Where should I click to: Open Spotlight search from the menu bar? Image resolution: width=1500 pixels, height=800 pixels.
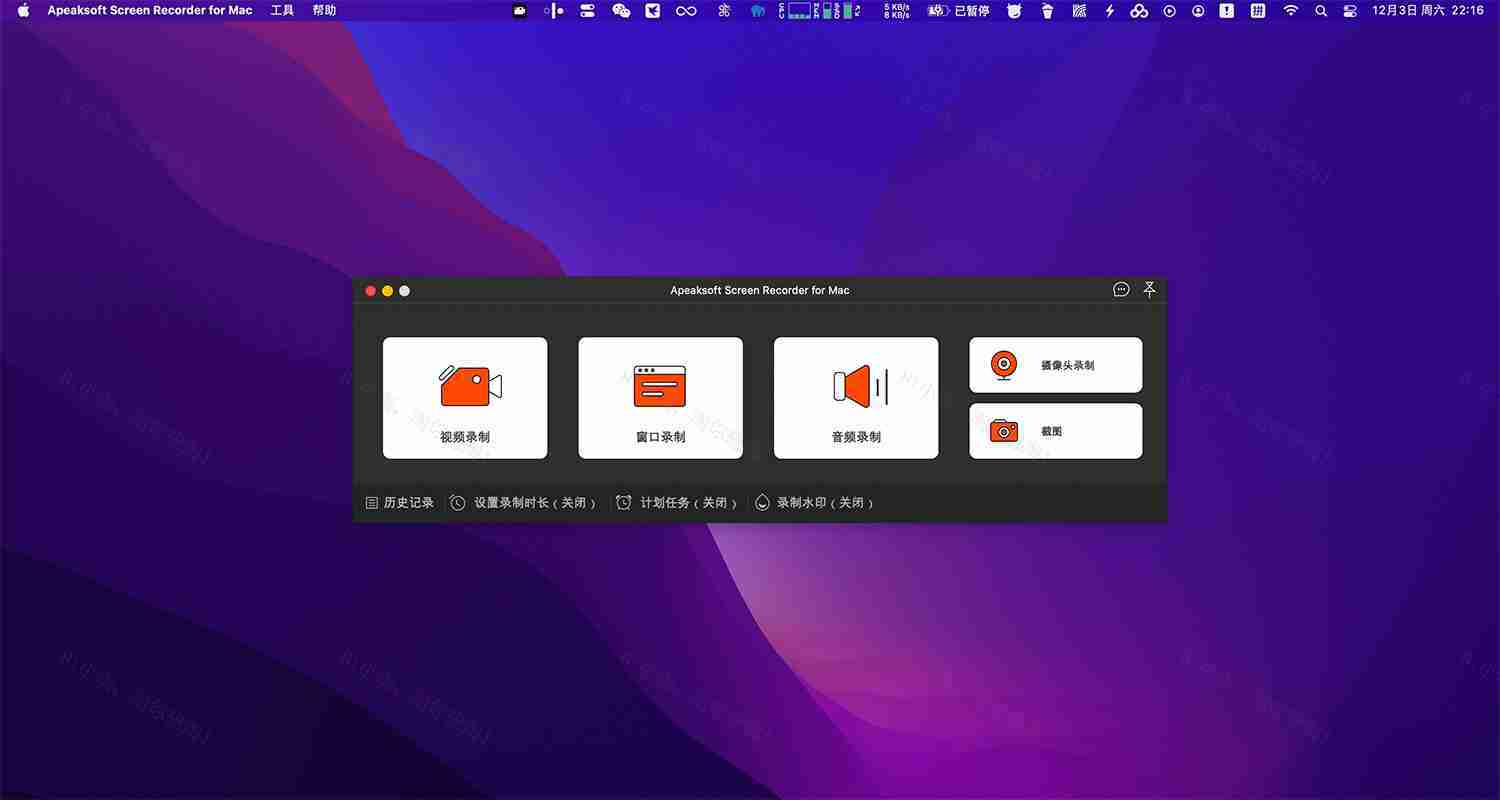[1320, 11]
